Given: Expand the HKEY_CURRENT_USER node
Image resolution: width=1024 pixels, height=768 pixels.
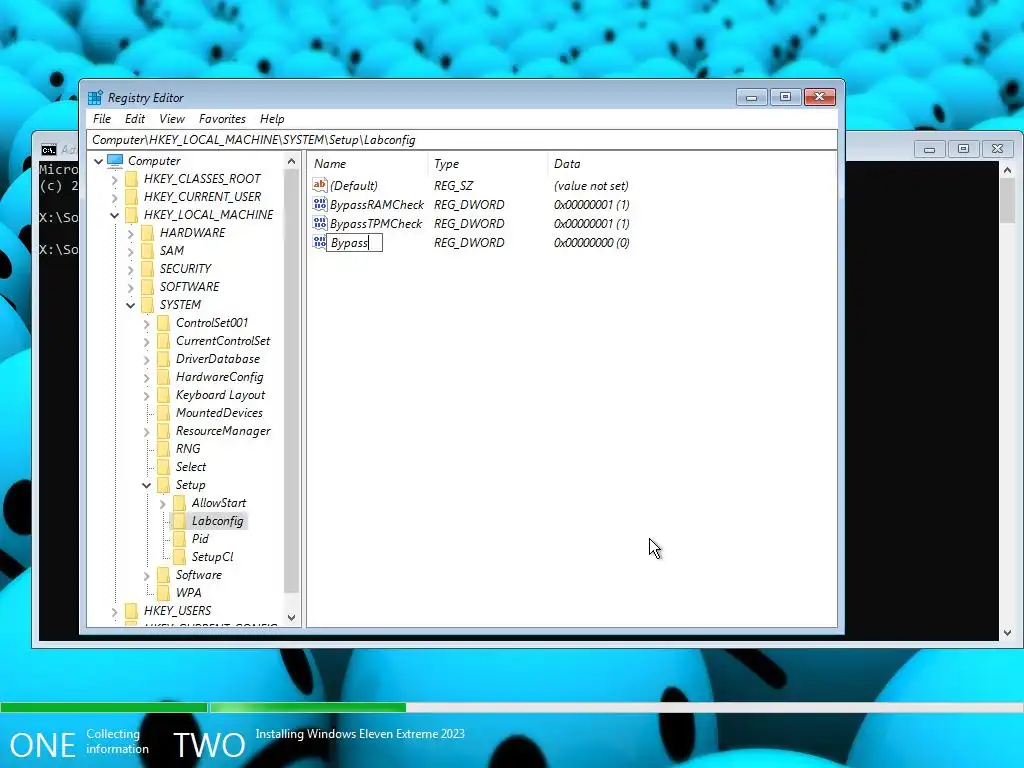Looking at the screenshot, I should click(115, 197).
